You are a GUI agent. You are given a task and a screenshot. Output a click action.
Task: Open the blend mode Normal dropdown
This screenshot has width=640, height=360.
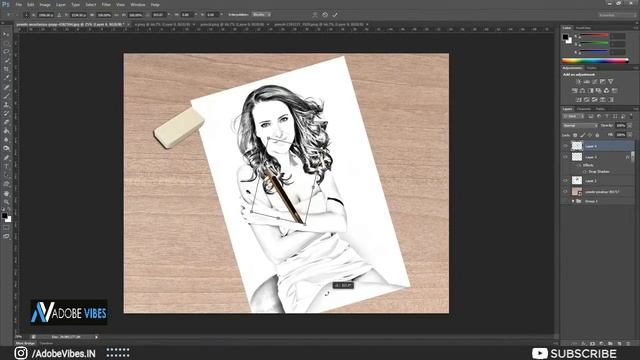coord(580,126)
